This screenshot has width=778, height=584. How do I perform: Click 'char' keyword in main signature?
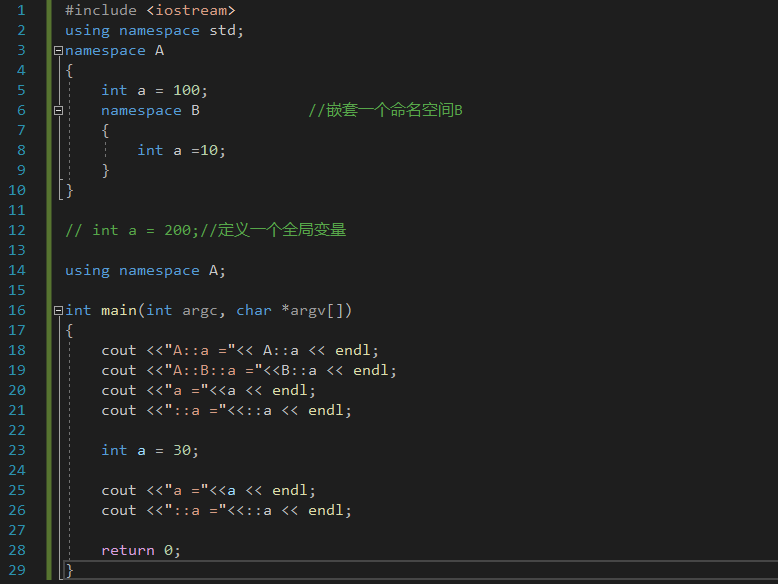click(254, 311)
